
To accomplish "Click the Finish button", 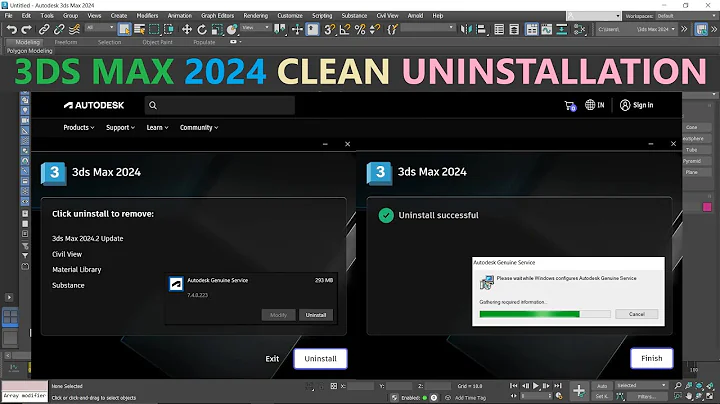I will point(652,358).
